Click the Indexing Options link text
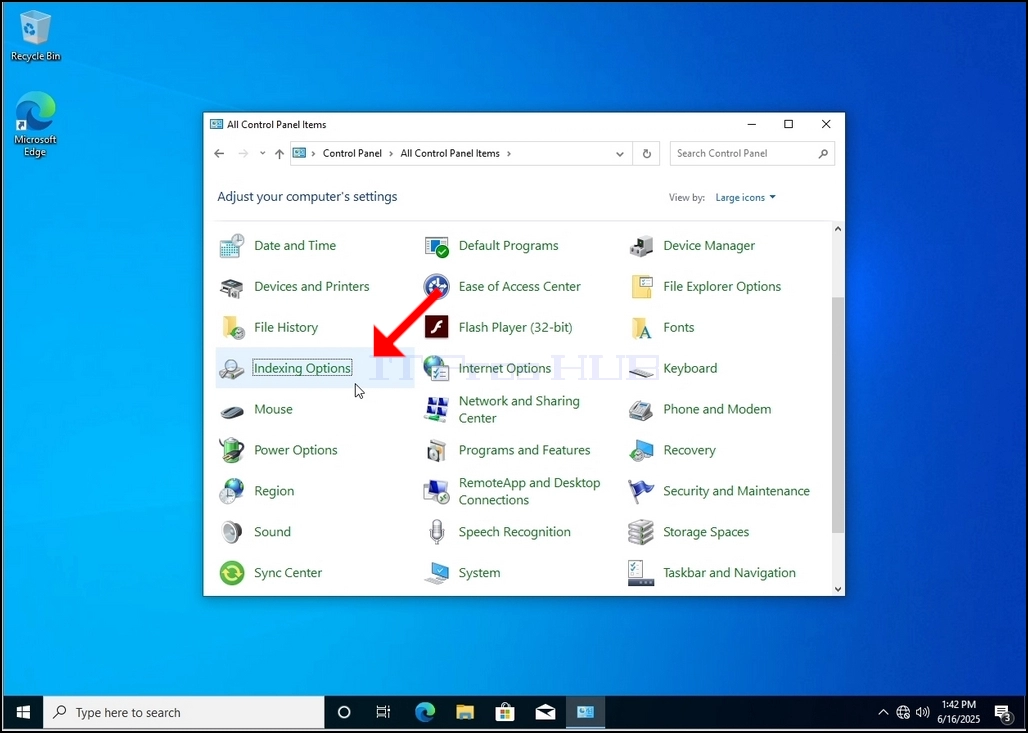 click(302, 368)
